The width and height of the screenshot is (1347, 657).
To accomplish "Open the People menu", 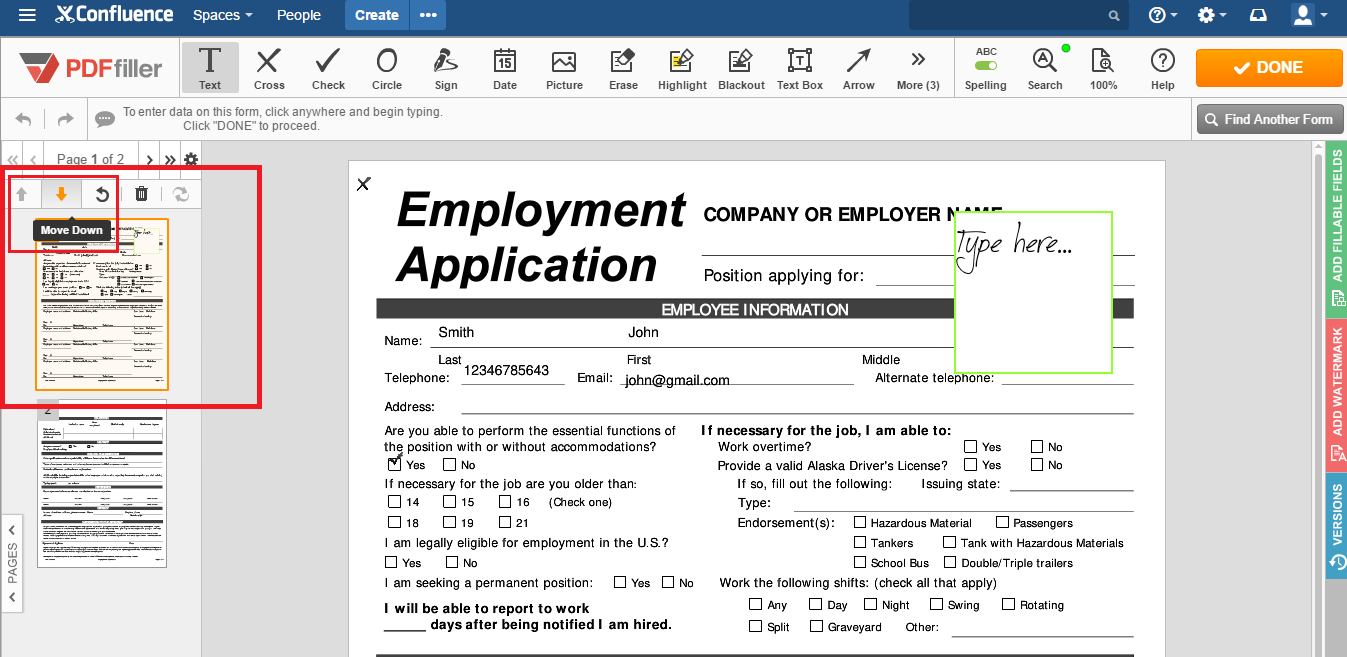I will tap(299, 15).
